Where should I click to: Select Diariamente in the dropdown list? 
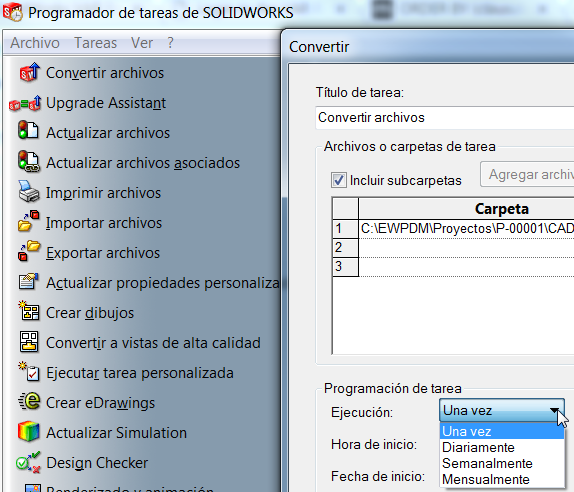(x=502, y=447)
